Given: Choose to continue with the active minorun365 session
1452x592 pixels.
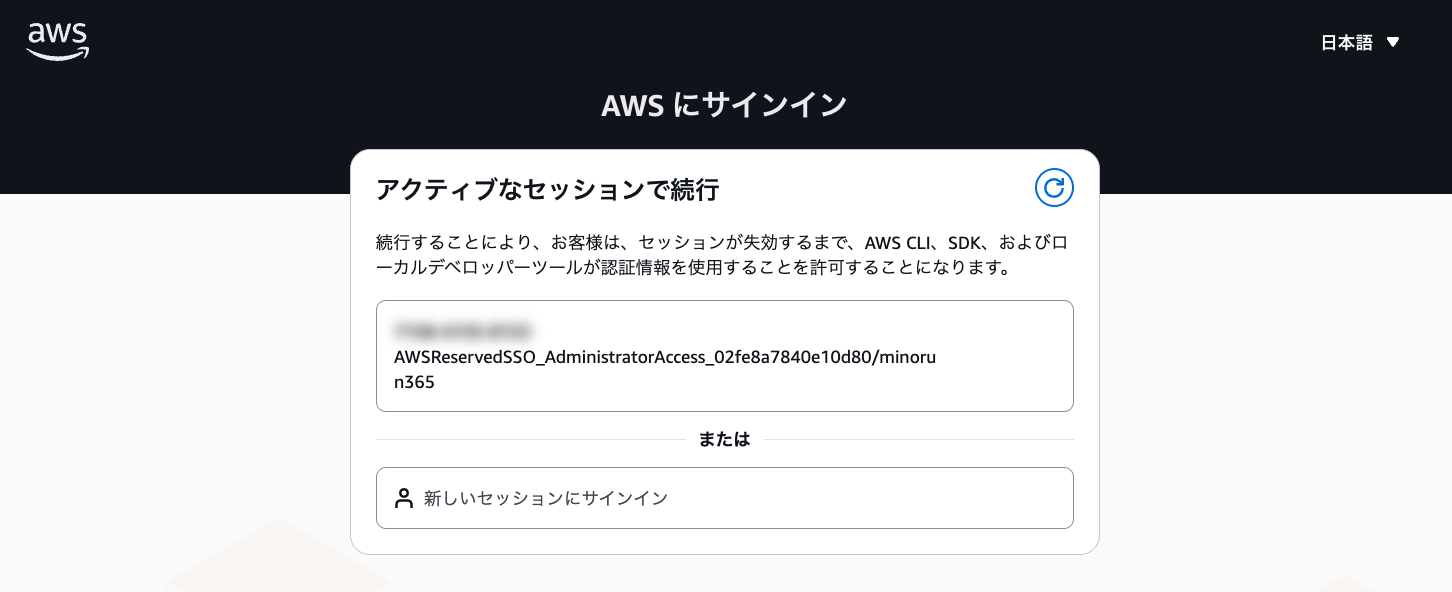Looking at the screenshot, I should click(x=725, y=356).
